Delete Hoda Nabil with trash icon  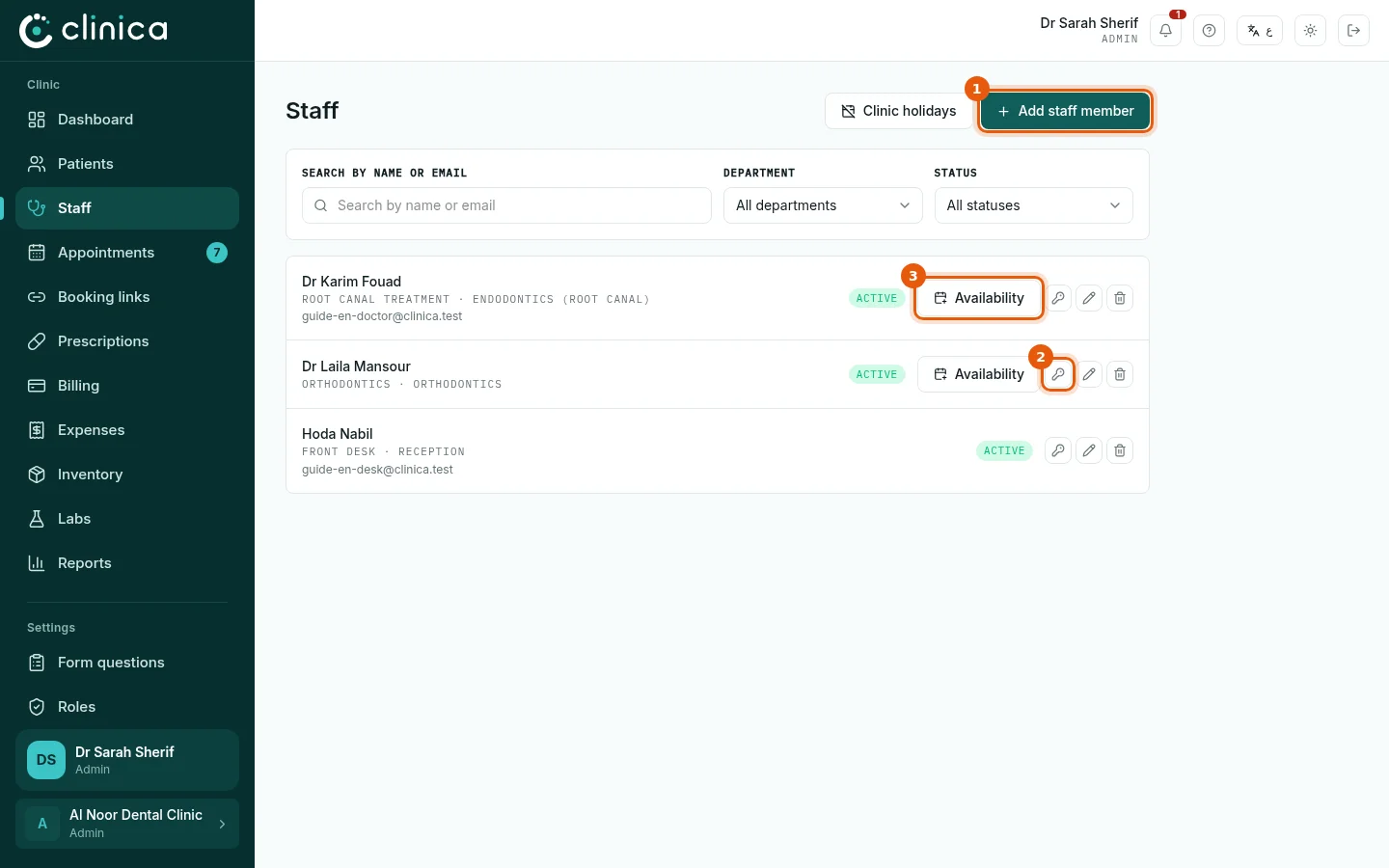(1120, 450)
